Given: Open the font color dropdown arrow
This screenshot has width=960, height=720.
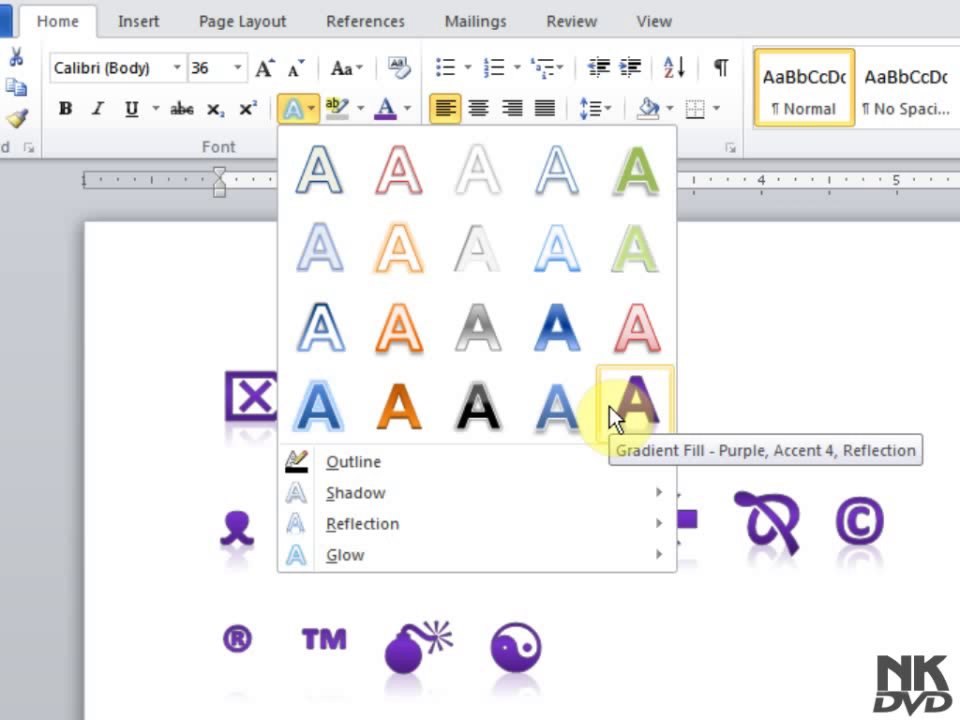Looking at the screenshot, I should click(407, 108).
